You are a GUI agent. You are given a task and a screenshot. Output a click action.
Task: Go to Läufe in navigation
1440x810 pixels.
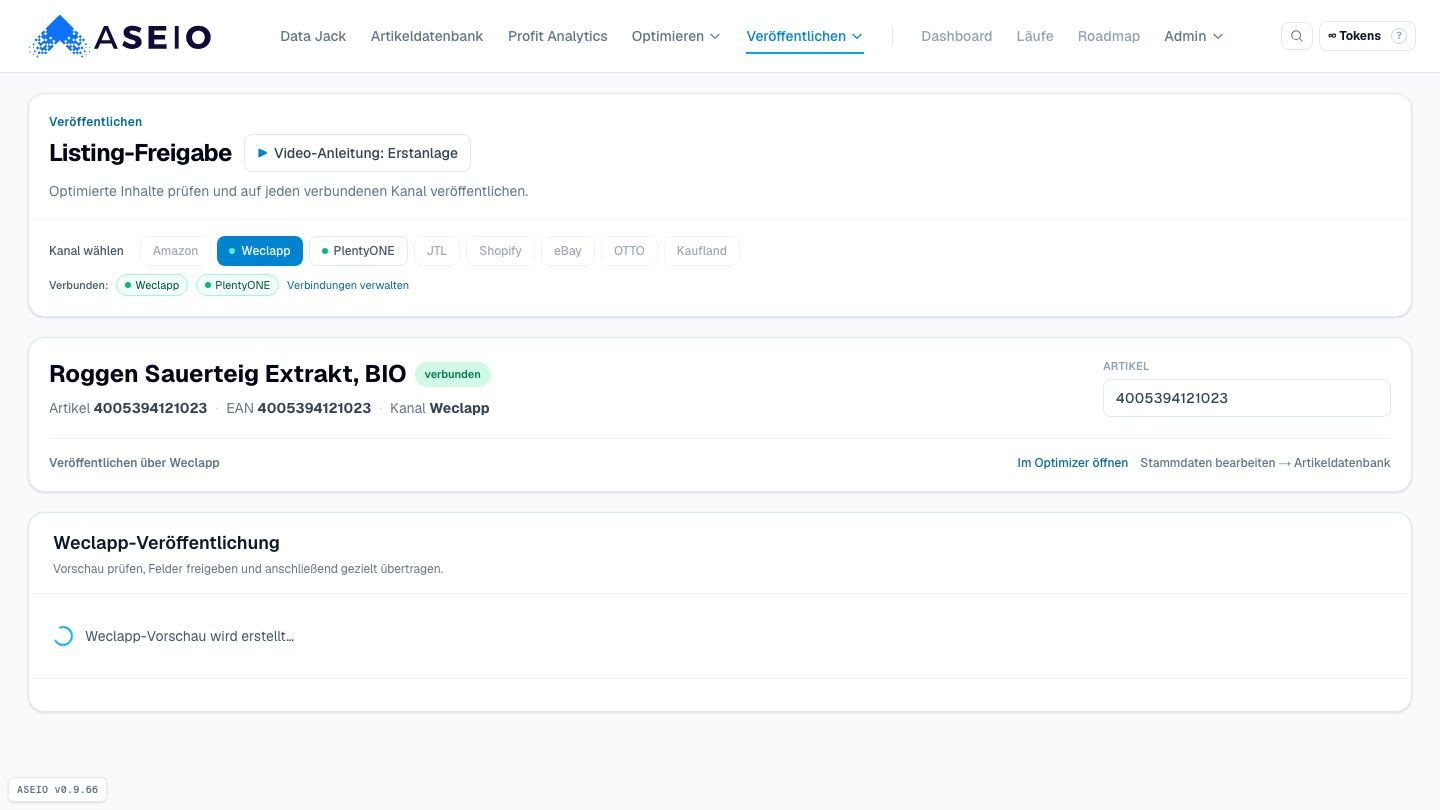click(1035, 36)
